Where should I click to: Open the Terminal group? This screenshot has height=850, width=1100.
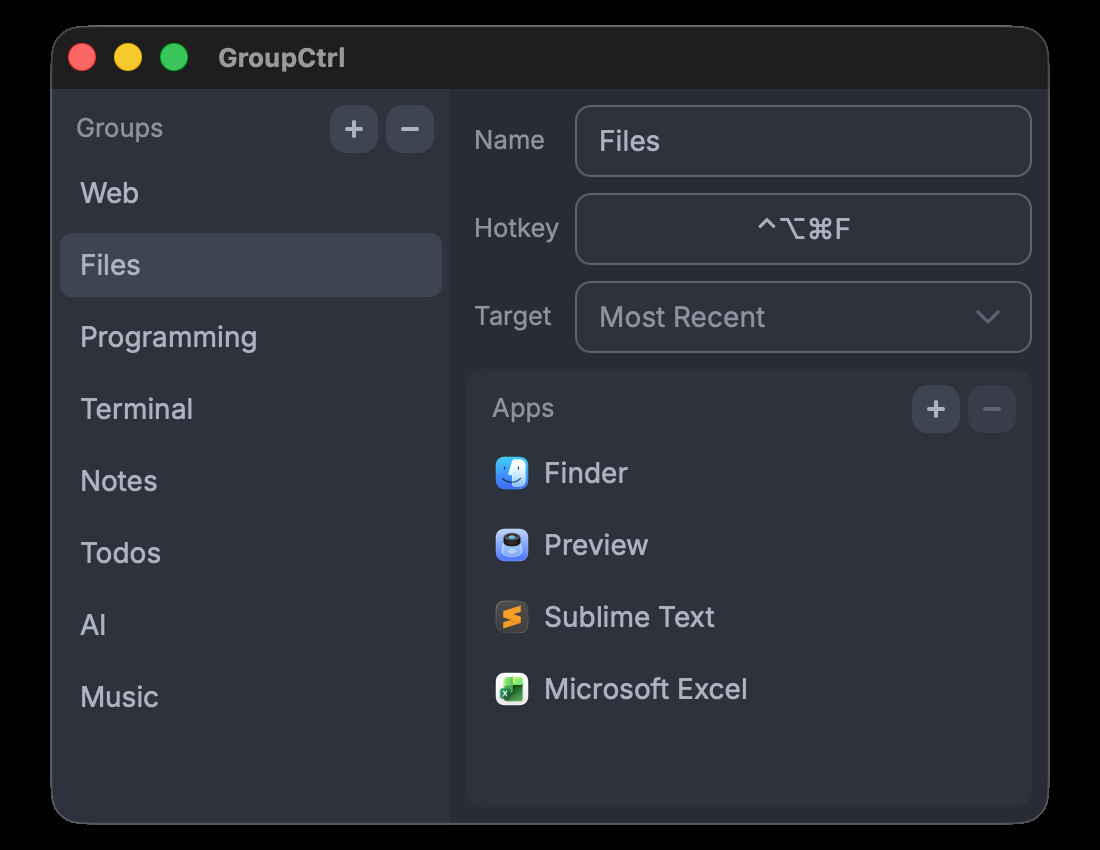pos(137,409)
